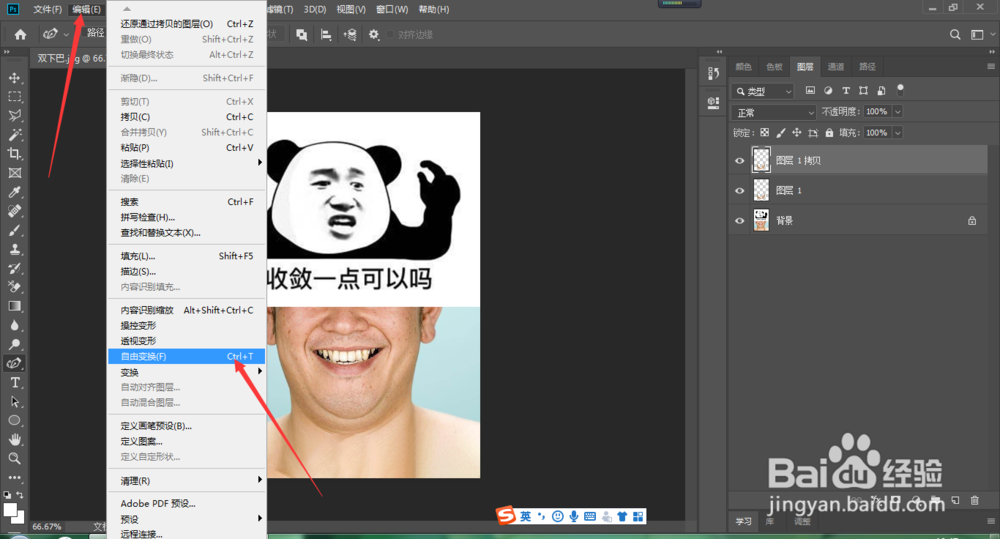The image size is (1000, 539).
Task: Hide the 背景 layer
Action: coord(740,221)
